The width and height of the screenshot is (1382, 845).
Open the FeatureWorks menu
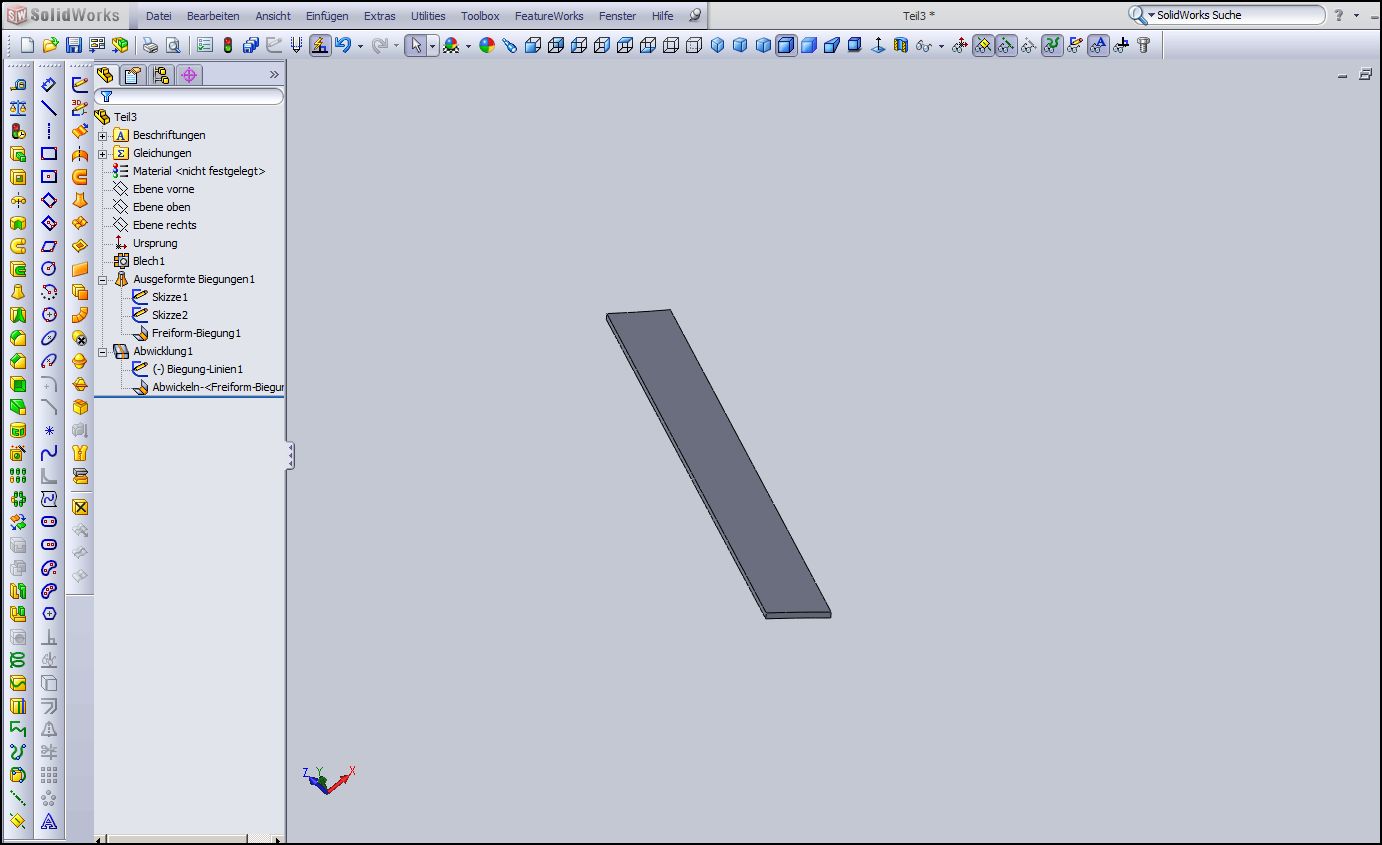click(x=549, y=16)
